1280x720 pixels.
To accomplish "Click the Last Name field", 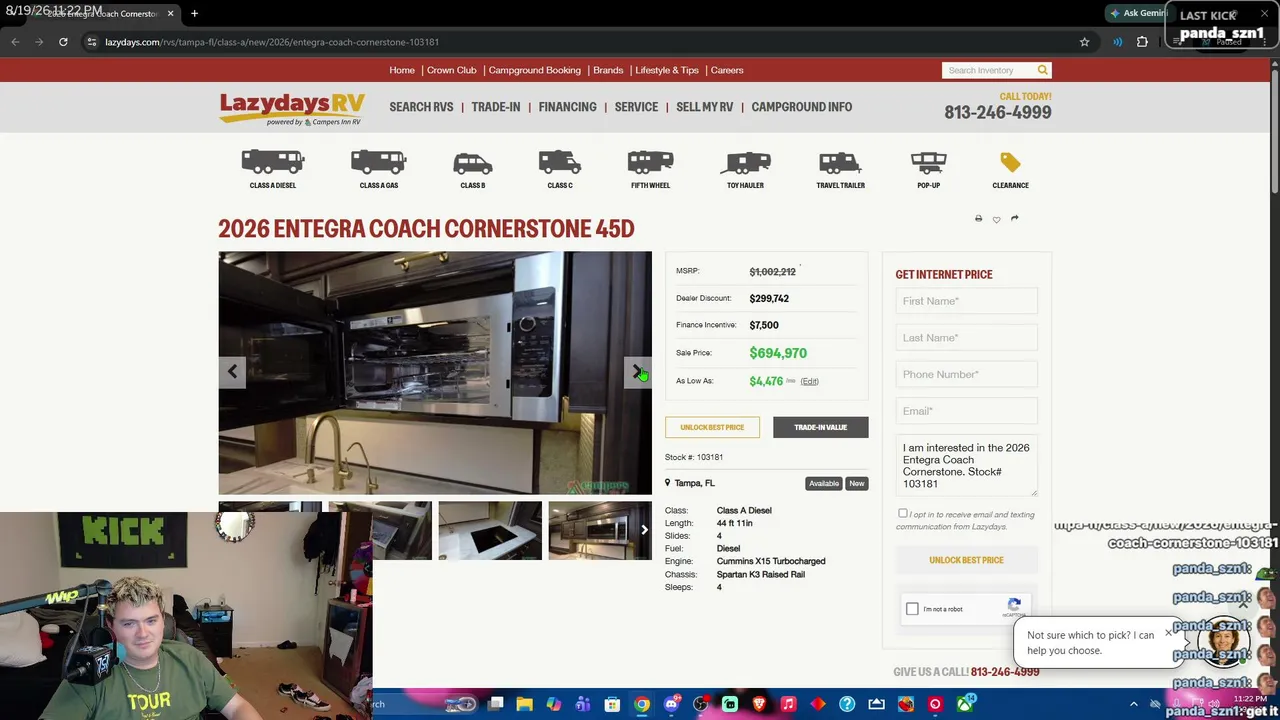I will click(x=966, y=338).
